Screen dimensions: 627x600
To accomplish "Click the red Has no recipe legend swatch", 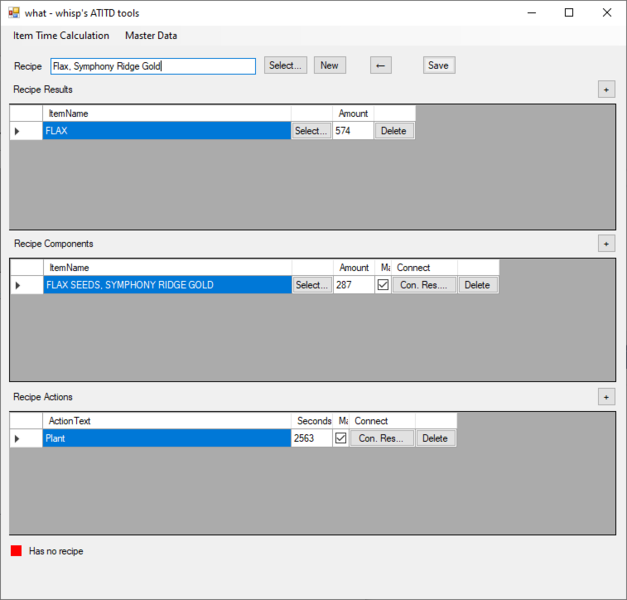I will tap(16, 551).
